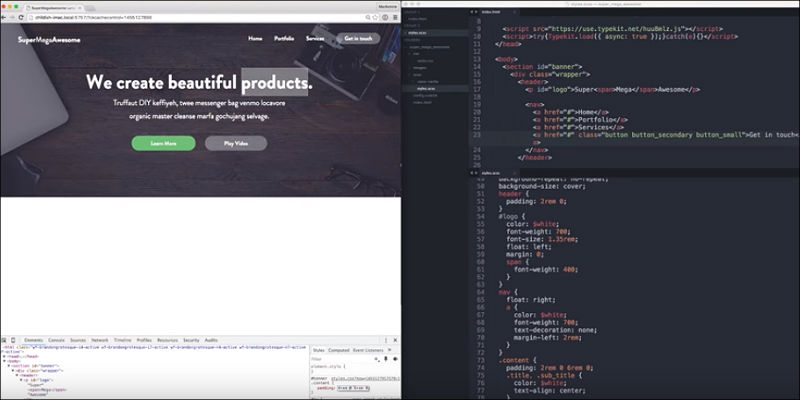
Task: Click the SuperMegaAwesome site logo
Action: (49, 40)
